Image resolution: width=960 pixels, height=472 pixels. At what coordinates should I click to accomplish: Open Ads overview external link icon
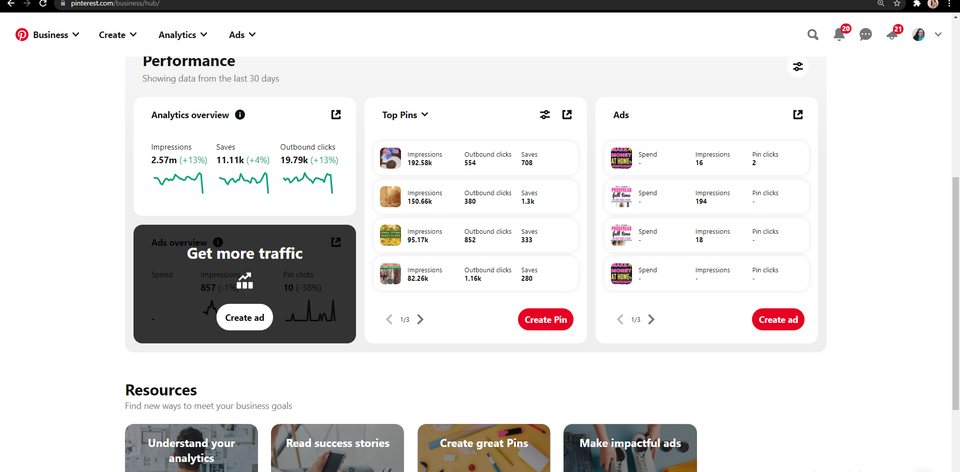336,242
